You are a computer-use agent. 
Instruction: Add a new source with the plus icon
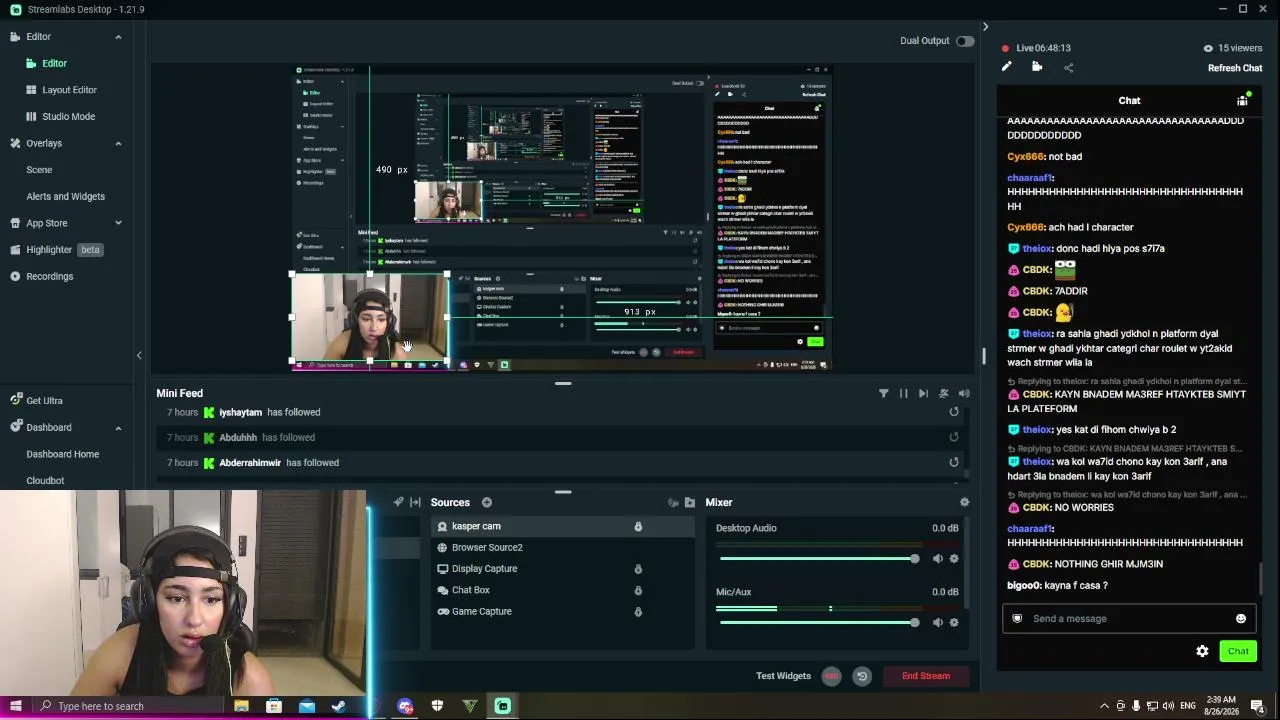[x=487, y=502]
